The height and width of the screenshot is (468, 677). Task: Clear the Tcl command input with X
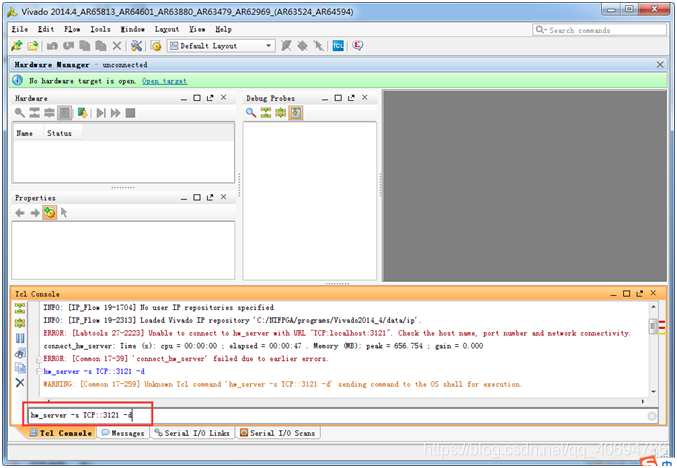(652, 416)
